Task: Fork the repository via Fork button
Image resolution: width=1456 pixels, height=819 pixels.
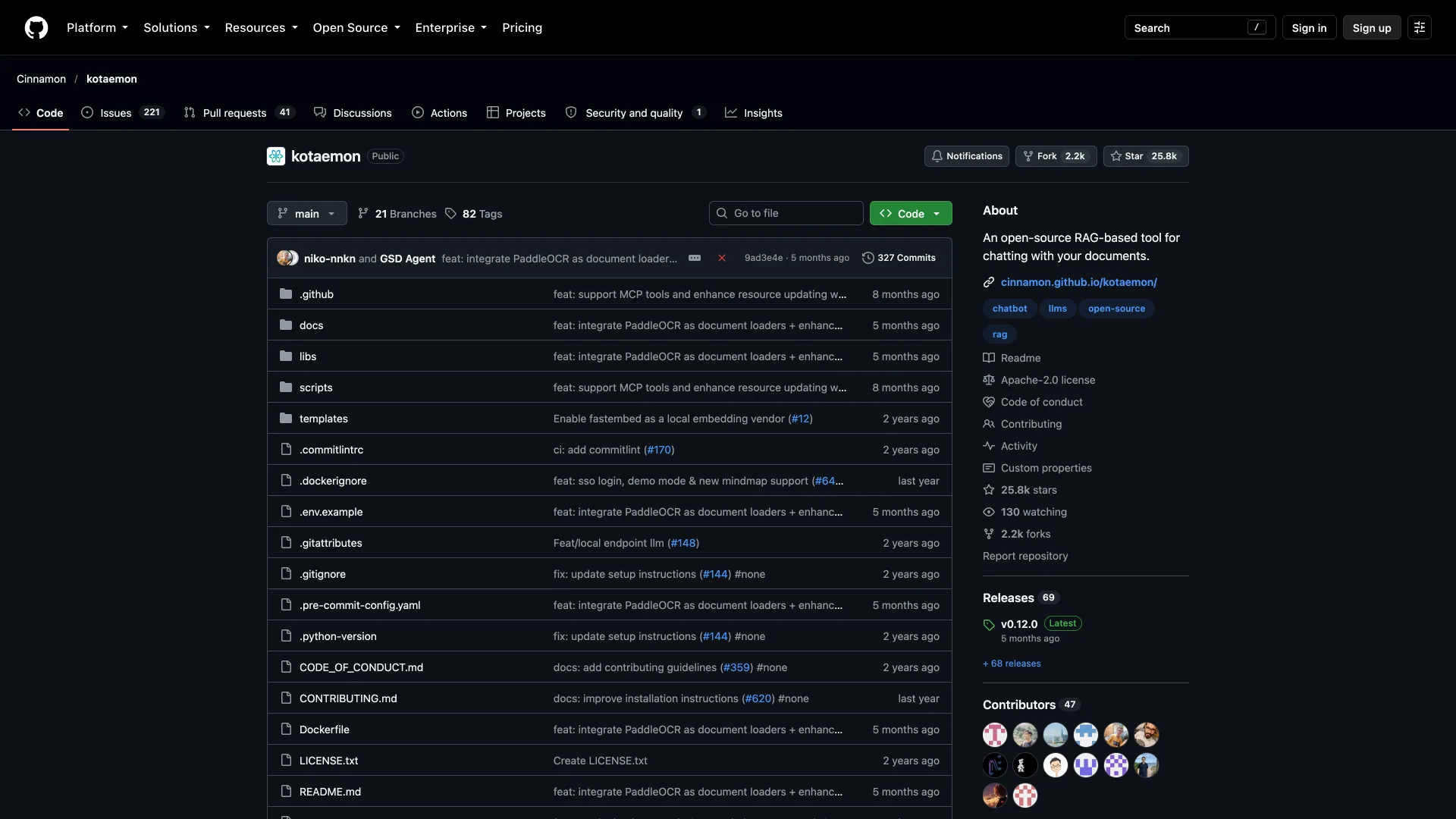Action: point(1056,156)
